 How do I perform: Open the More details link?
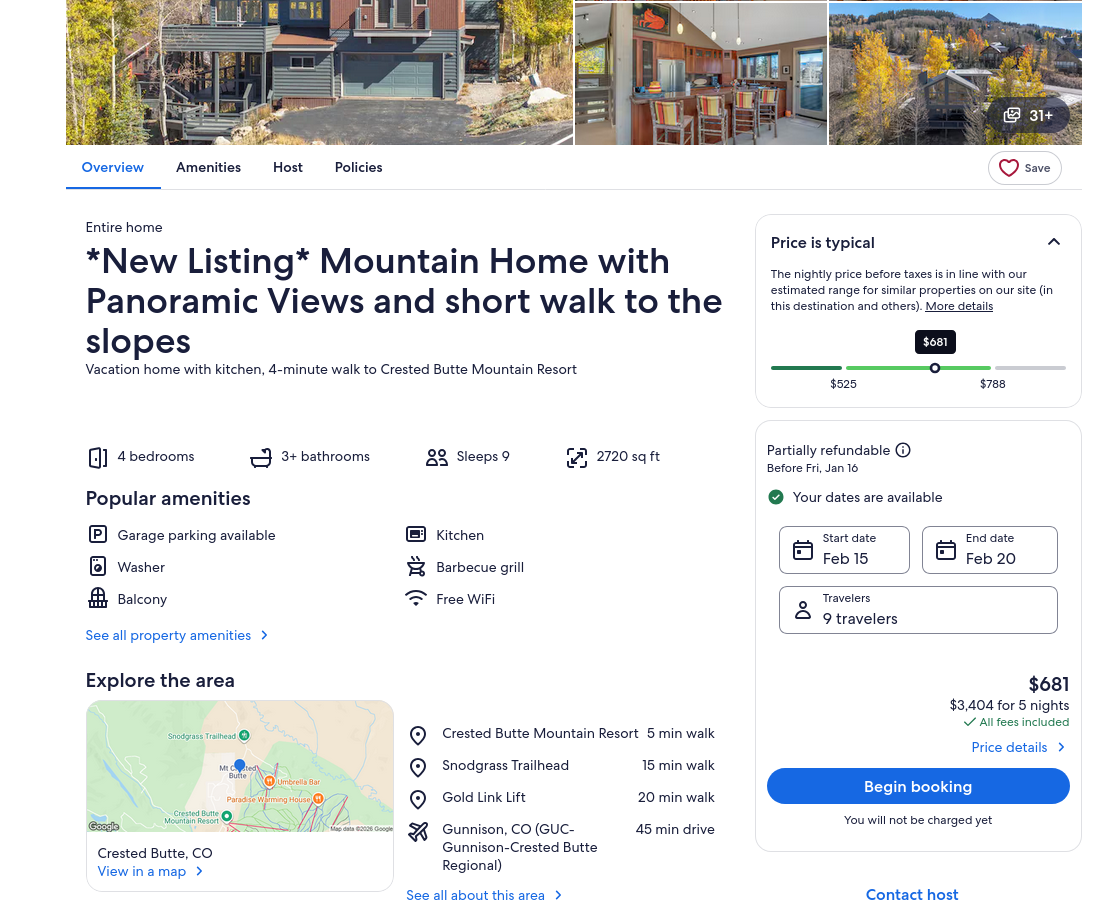(x=959, y=306)
